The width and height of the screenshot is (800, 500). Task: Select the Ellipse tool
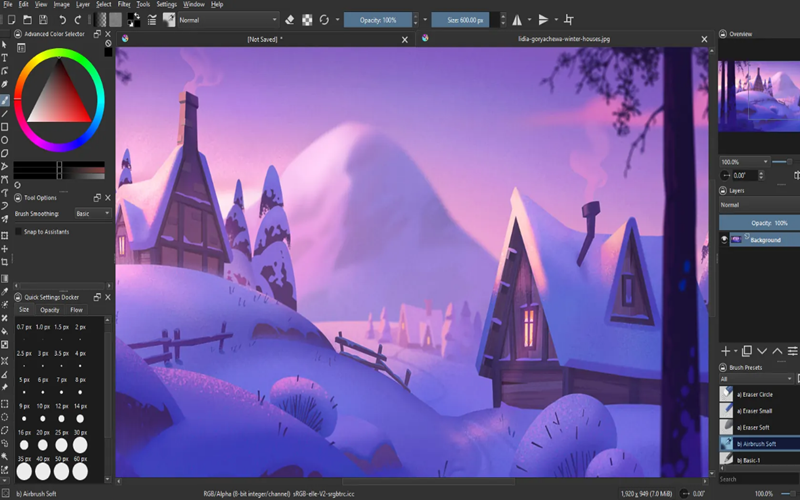coord(5,140)
